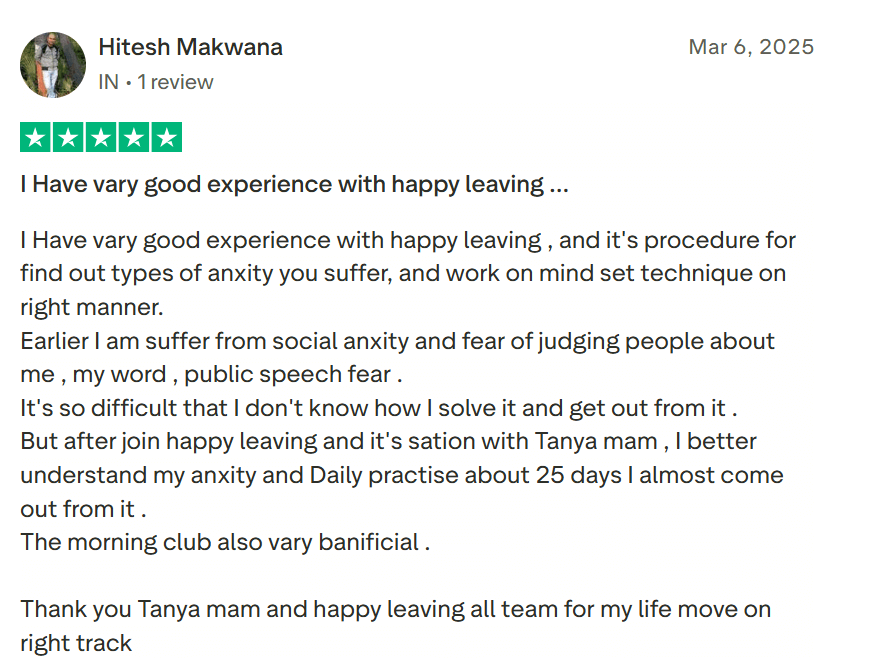Click the line starting "But after join"
Screen dimensions: 879x658
388,441
